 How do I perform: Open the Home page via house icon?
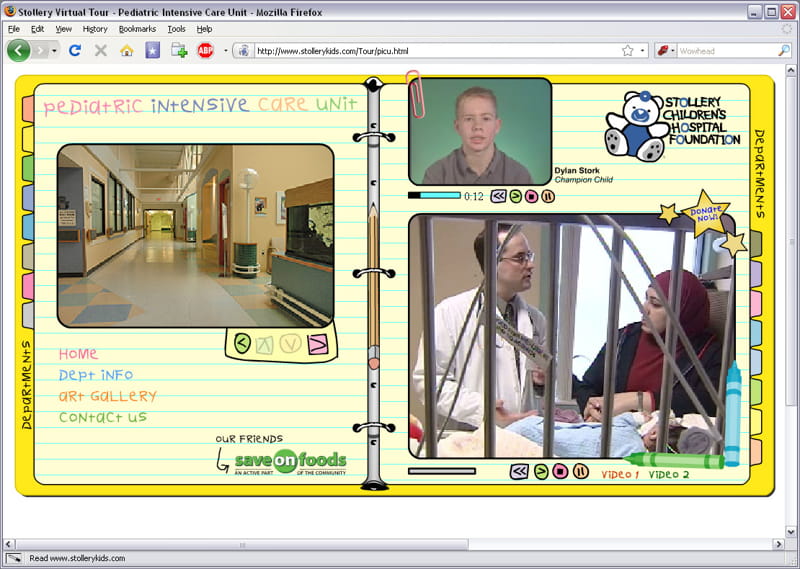click(127, 50)
